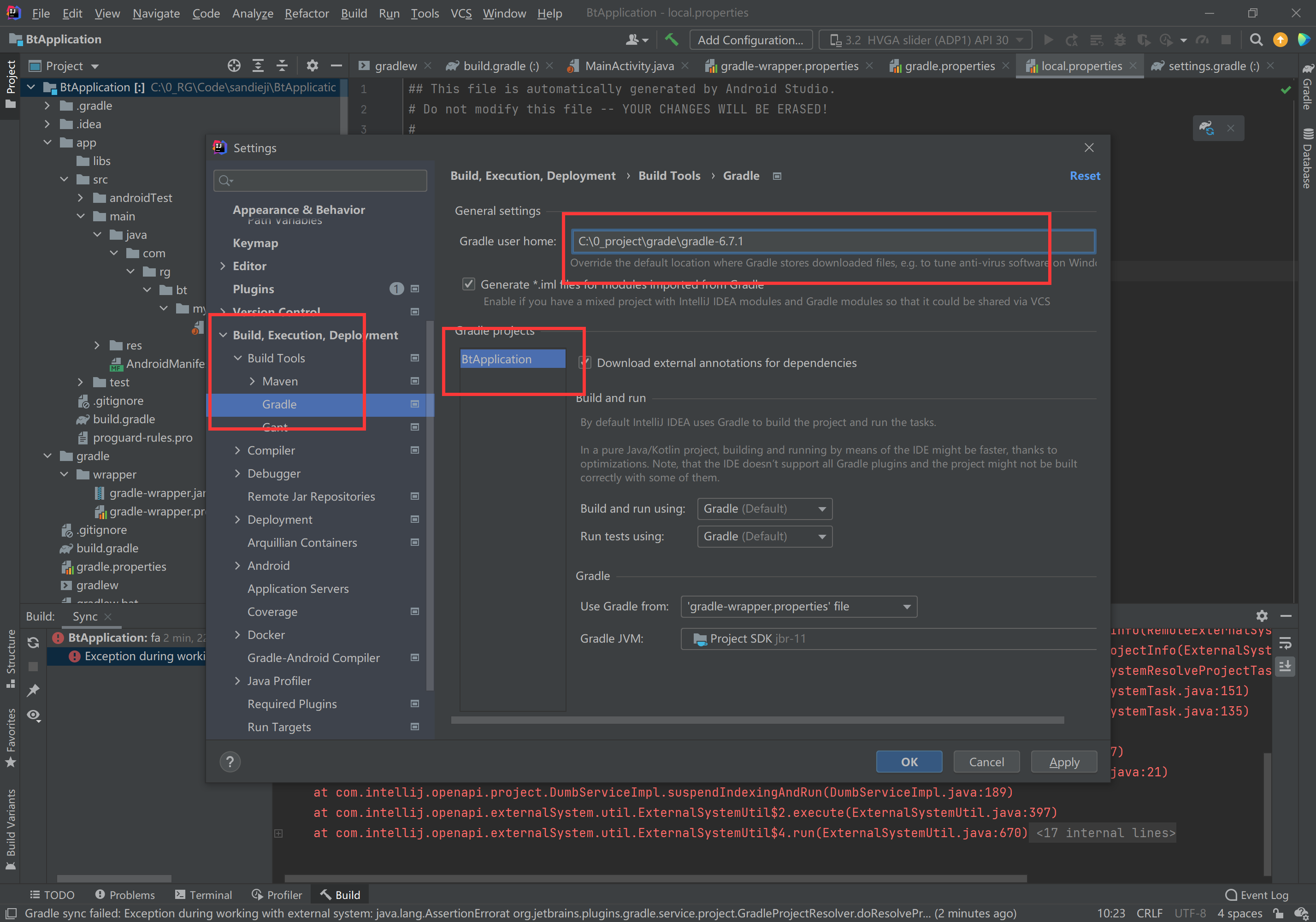Click the Build panel sync reload icon

pos(33,642)
